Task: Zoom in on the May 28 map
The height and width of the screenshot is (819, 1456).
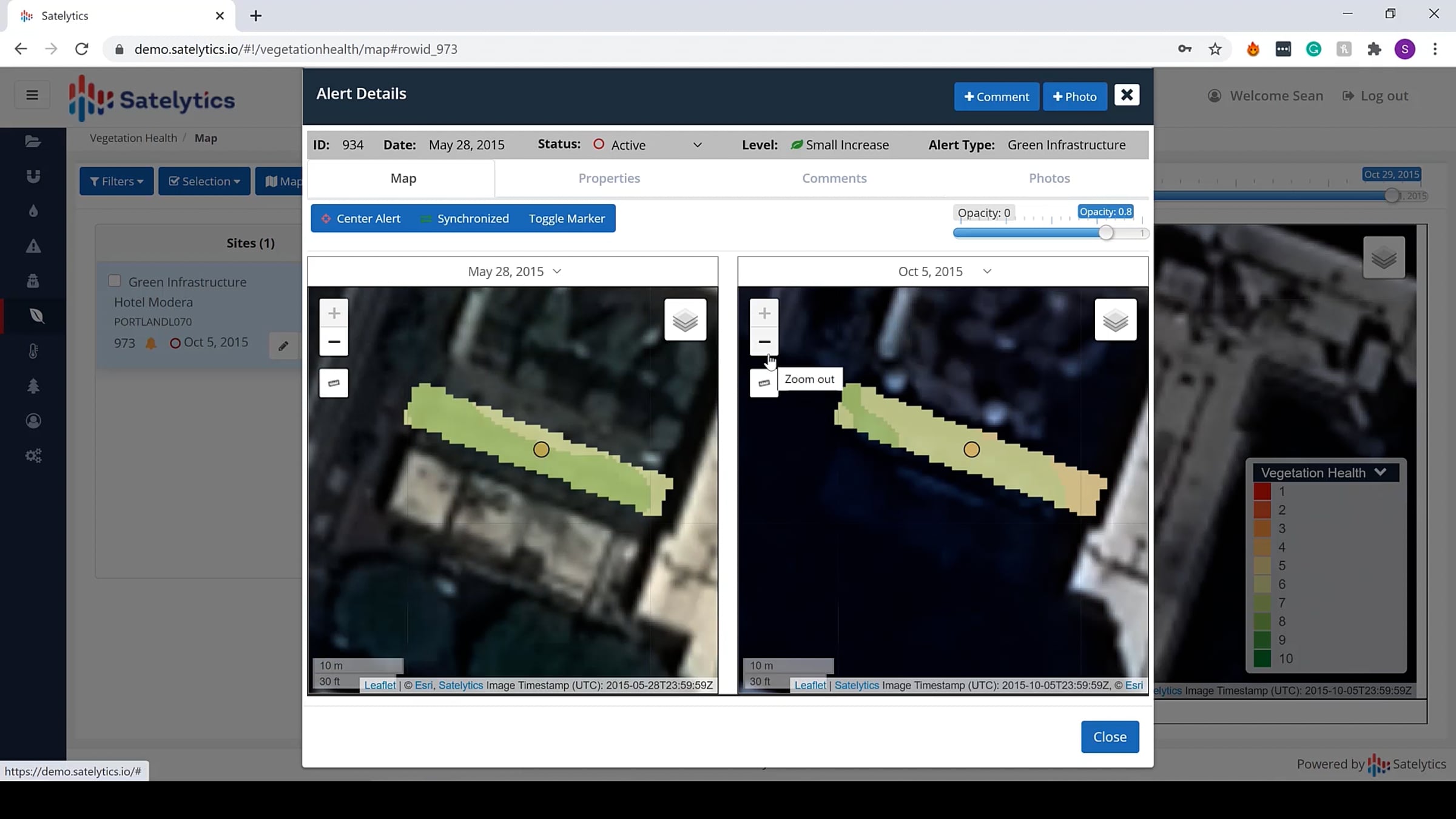Action: (x=334, y=313)
